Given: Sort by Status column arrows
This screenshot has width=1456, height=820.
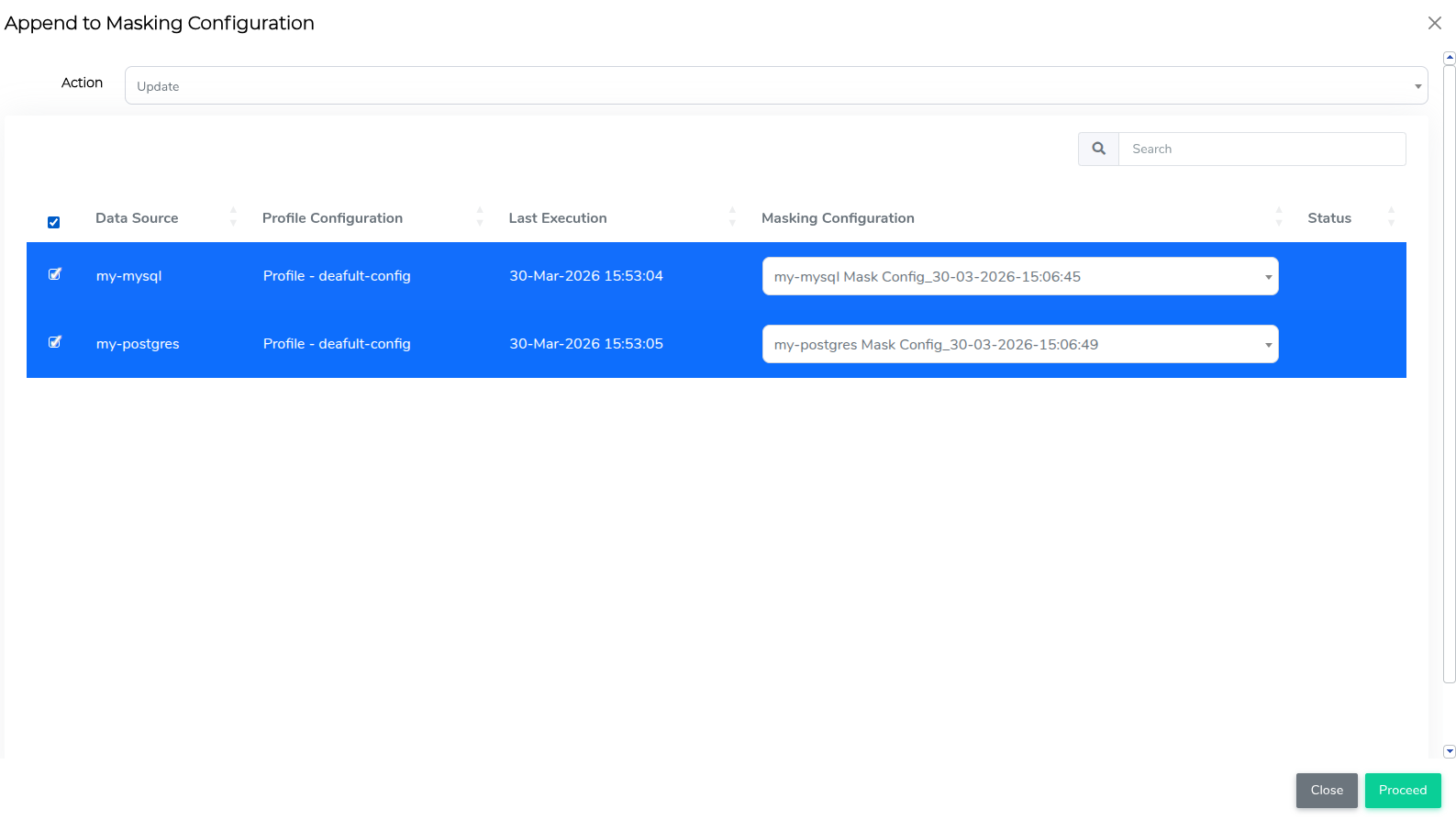Looking at the screenshot, I should tap(1391, 217).
